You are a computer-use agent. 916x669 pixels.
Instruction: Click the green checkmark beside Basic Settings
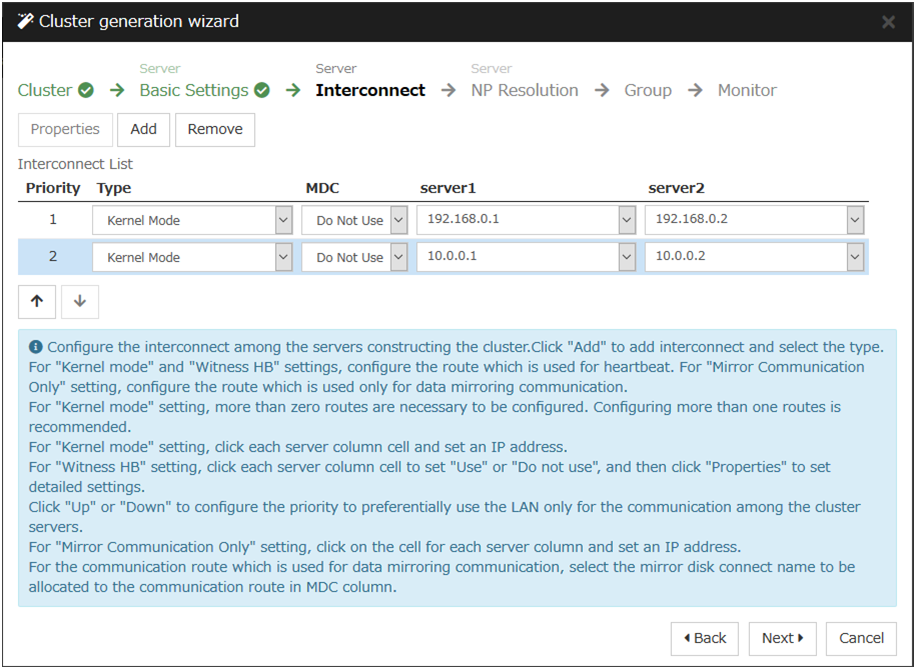pyautogui.click(x=262, y=91)
